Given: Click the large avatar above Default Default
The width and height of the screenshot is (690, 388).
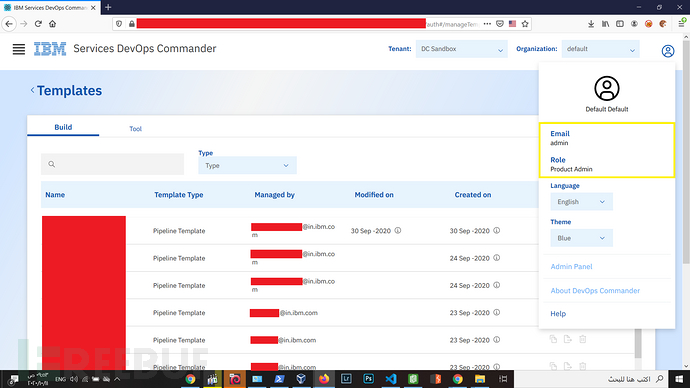Looking at the screenshot, I should tap(607, 88).
